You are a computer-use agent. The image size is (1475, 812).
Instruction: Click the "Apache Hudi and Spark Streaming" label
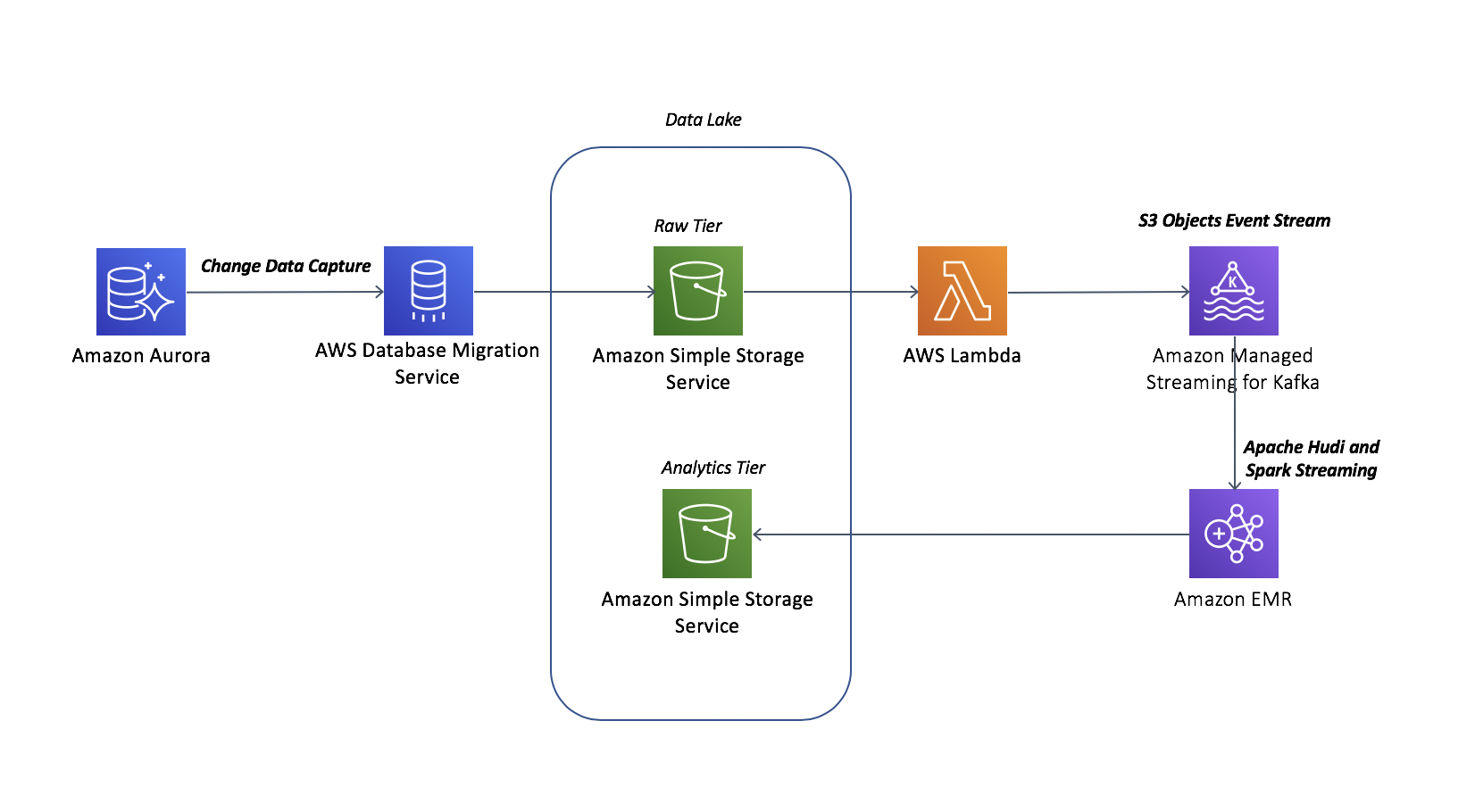pos(1311,459)
